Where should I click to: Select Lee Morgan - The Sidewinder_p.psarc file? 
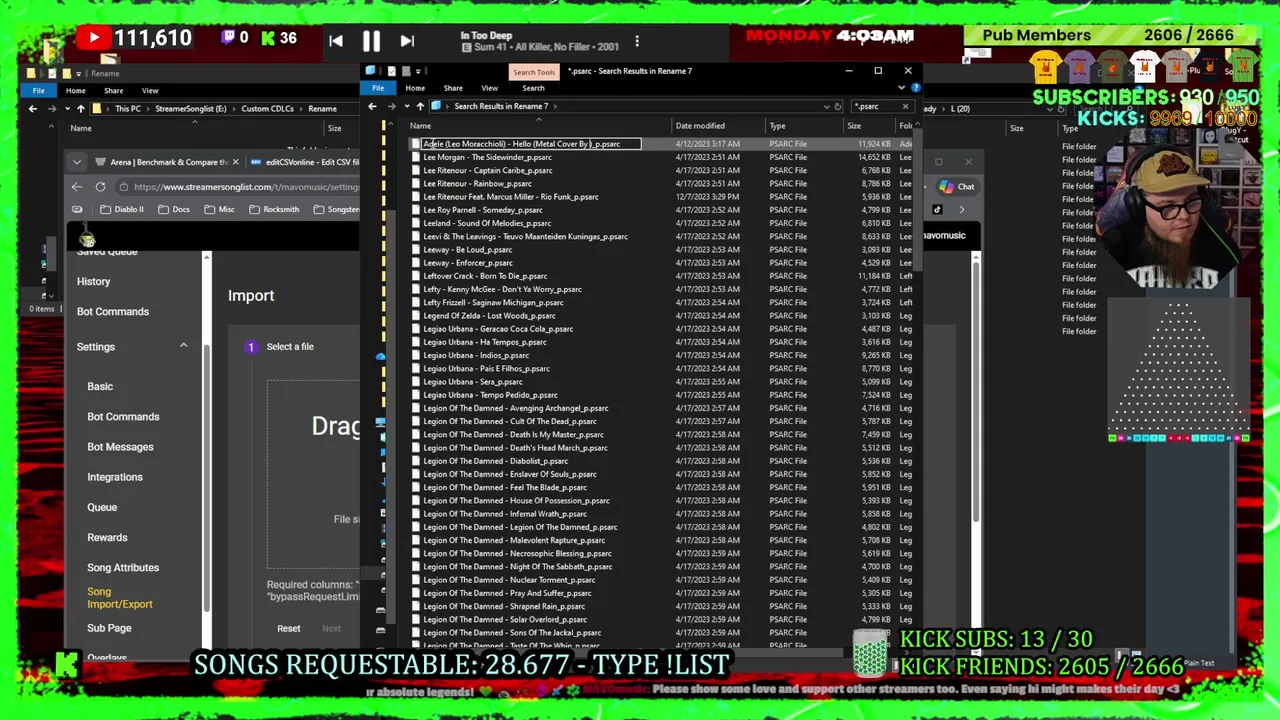(x=487, y=157)
